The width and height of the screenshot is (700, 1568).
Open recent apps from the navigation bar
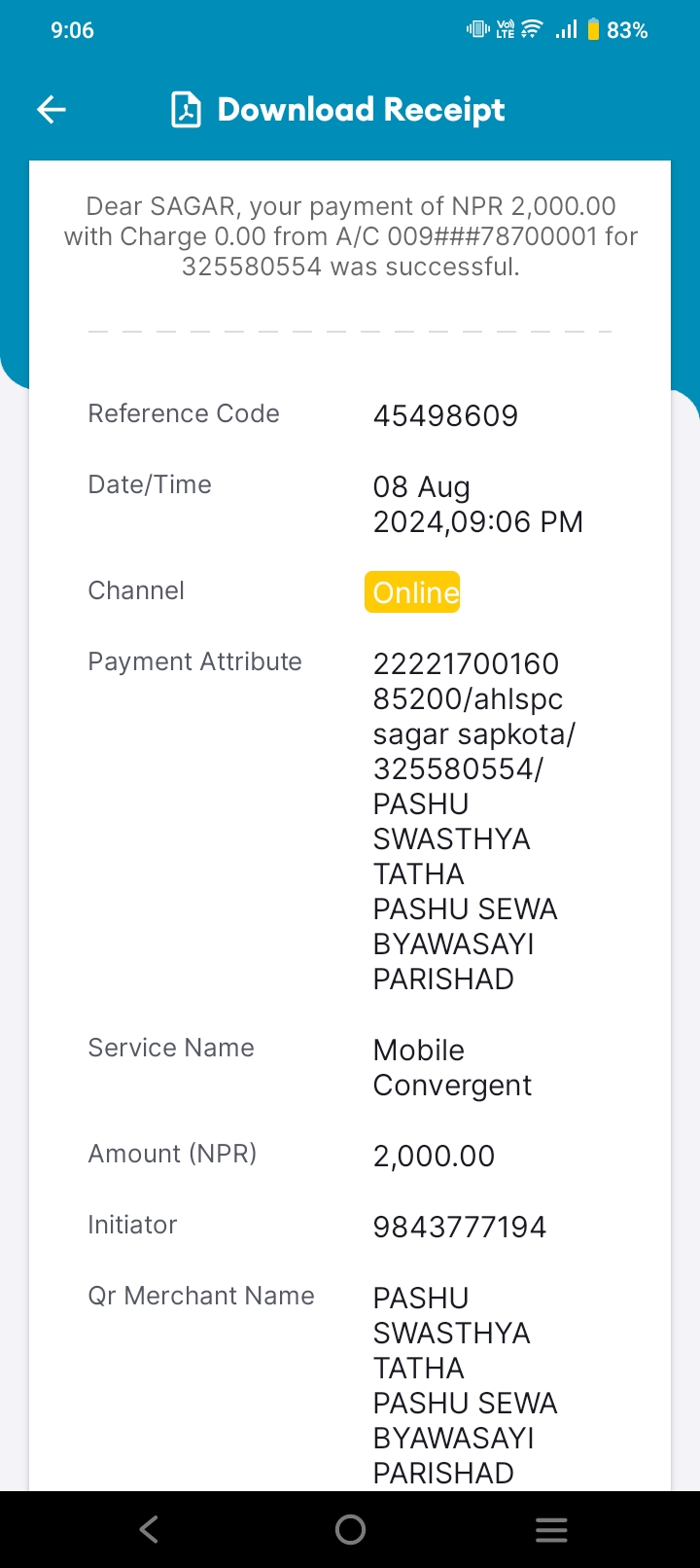[x=551, y=1530]
